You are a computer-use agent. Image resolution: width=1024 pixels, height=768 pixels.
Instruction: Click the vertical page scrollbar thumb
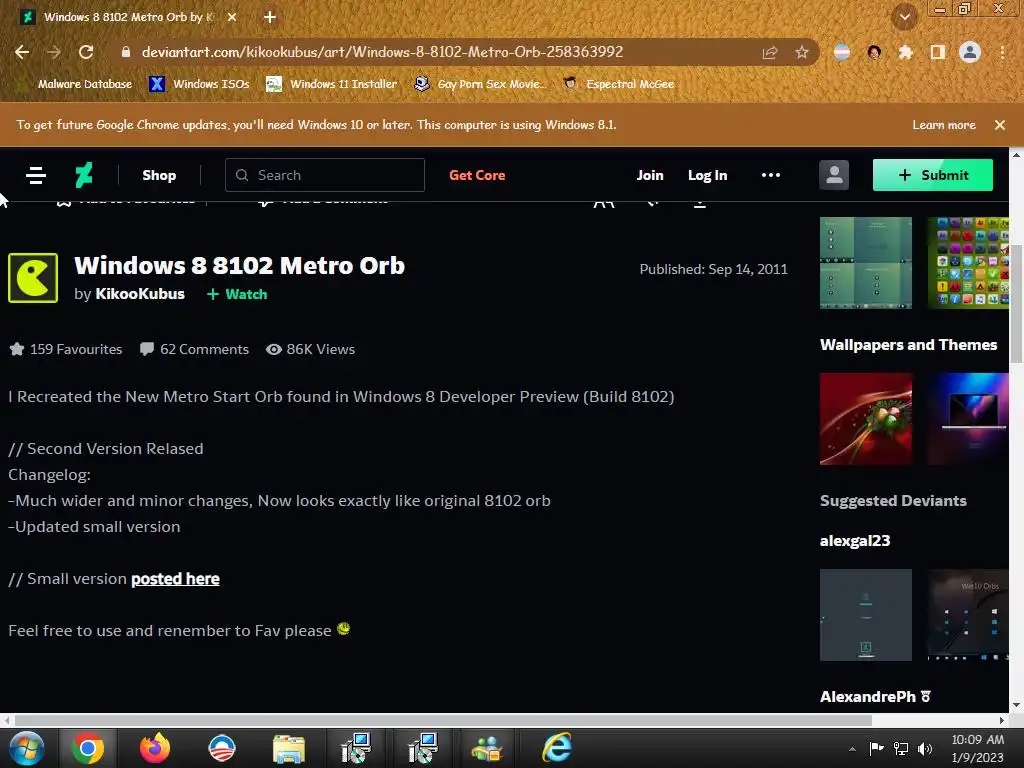pos(1016,304)
